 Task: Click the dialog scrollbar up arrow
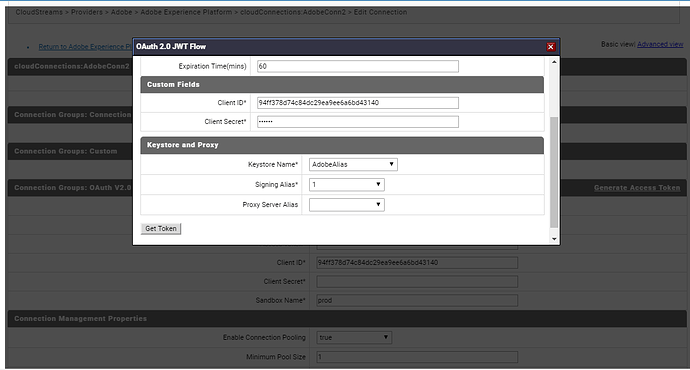[554, 62]
